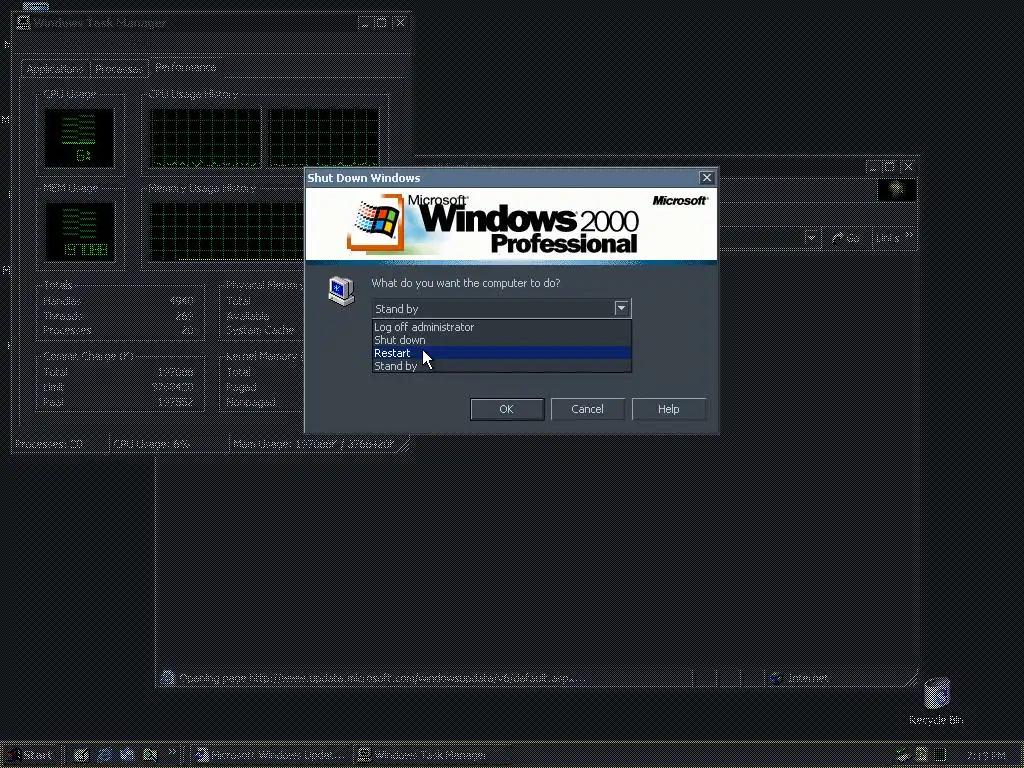Click the Internet Explorer throbber logo
Screen dimensions: 1024x768
click(897, 190)
